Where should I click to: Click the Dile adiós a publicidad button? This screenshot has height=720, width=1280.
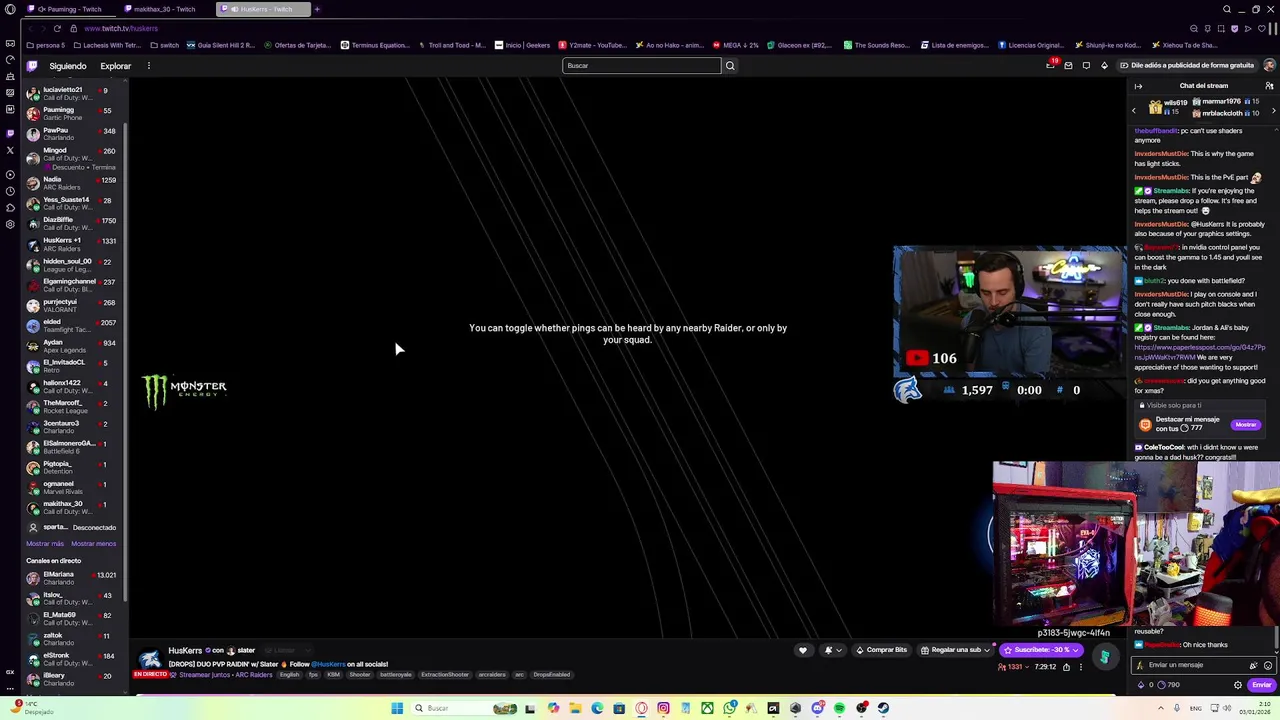[x=1187, y=66]
